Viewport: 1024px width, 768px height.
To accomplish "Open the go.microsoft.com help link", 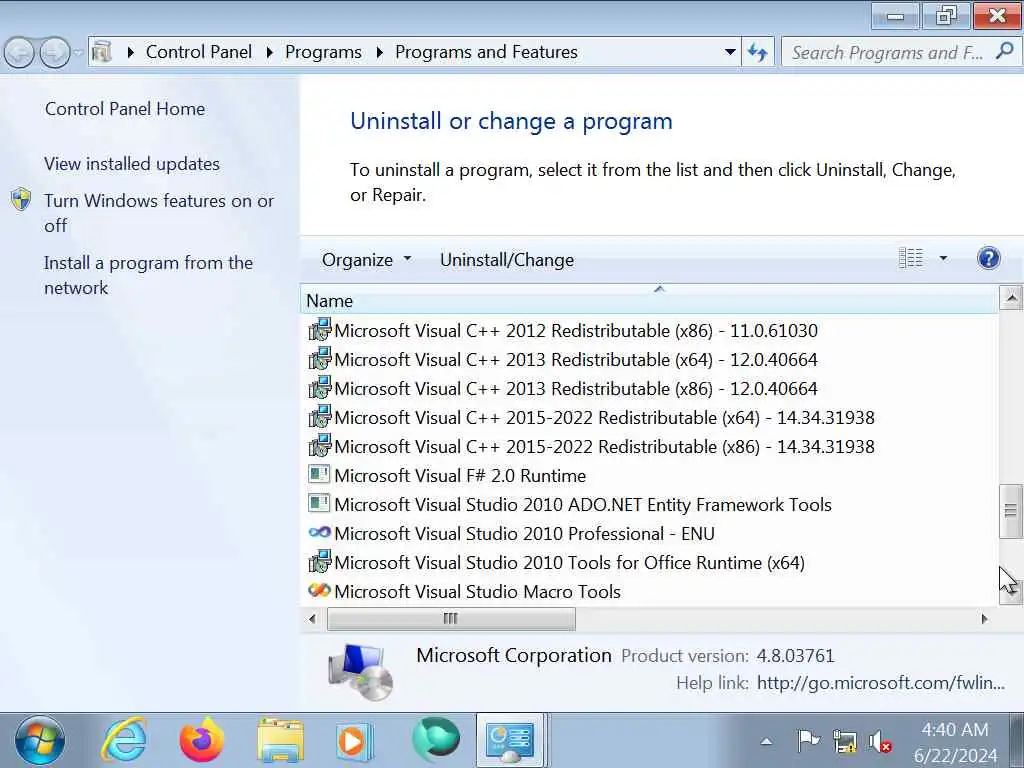I will (880, 683).
